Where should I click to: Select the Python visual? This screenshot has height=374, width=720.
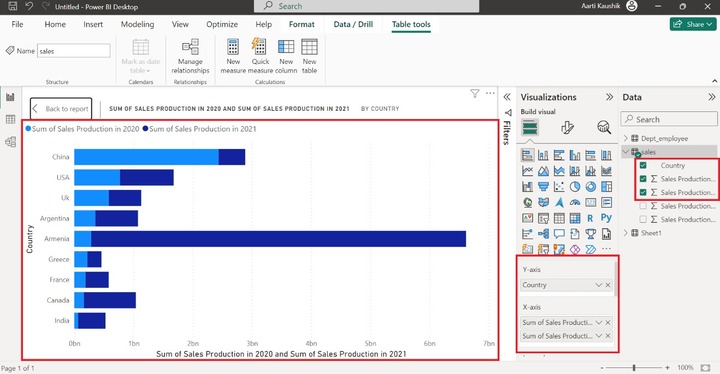606,218
